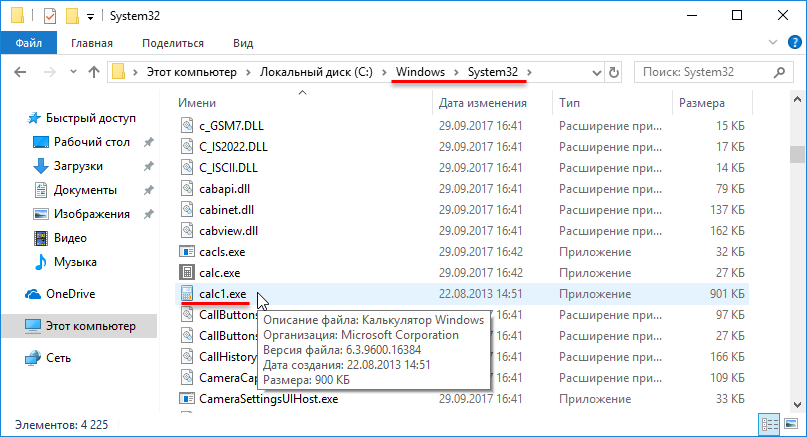807x437 pixels.
Task: Switch to large thumbnails view in status bar
Action: tap(787, 422)
